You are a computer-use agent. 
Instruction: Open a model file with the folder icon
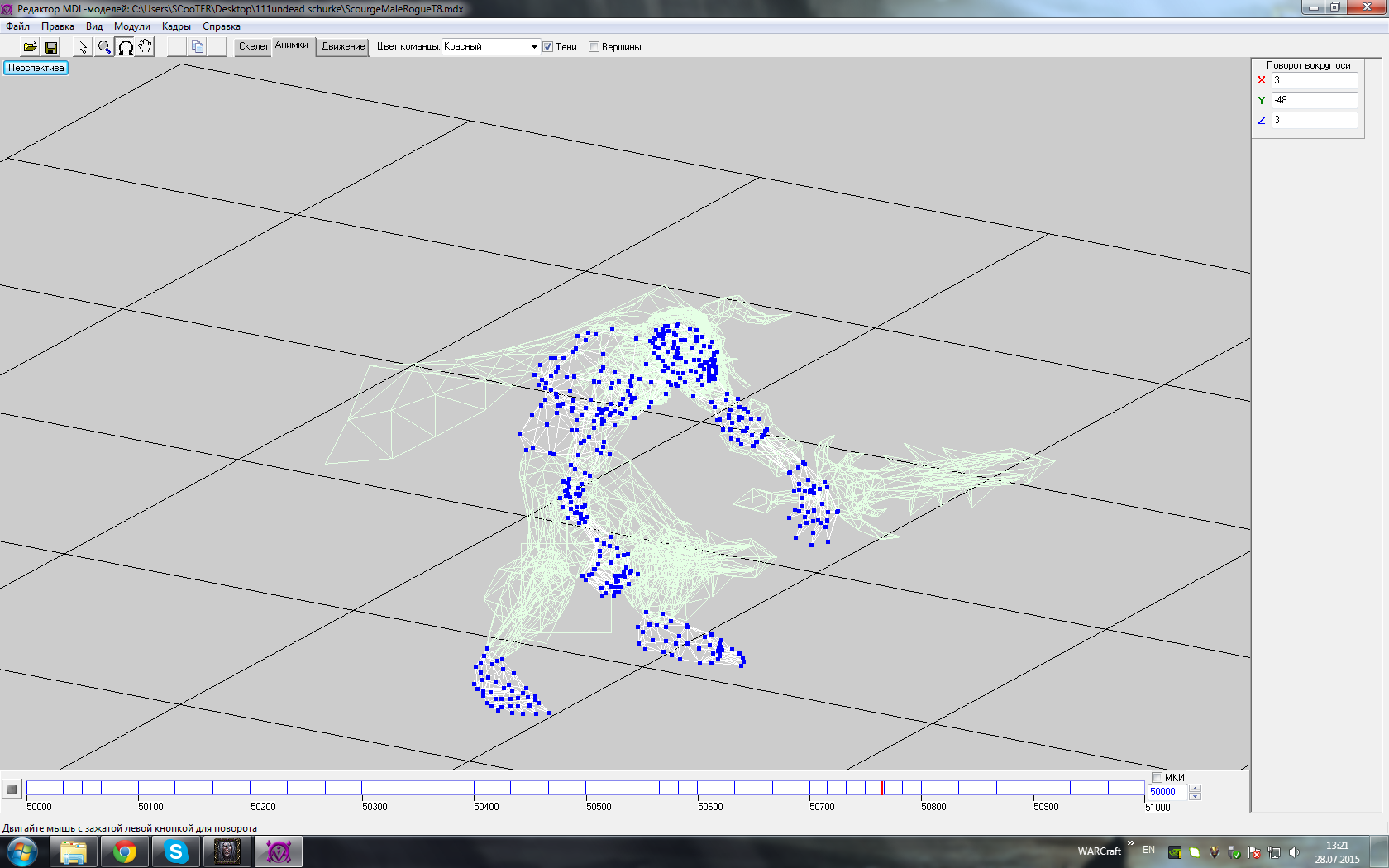(30, 47)
